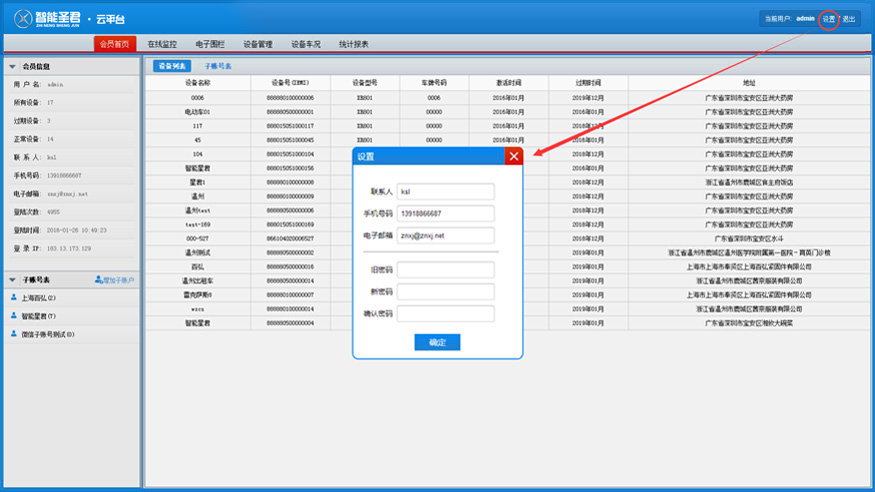Open the 在线监控 menu tab
The width and height of the screenshot is (875, 492).
point(162,44)
